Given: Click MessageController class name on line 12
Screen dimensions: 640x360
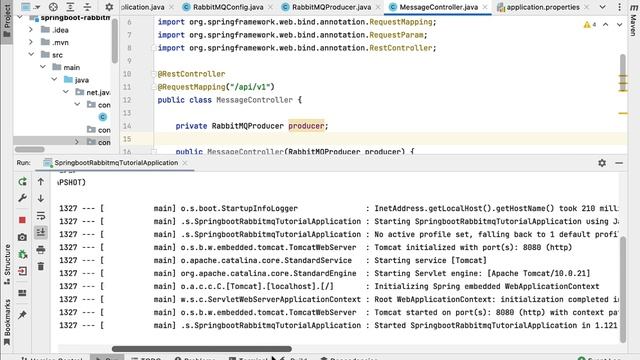Looking at the screenshot, I should (254, 100).
